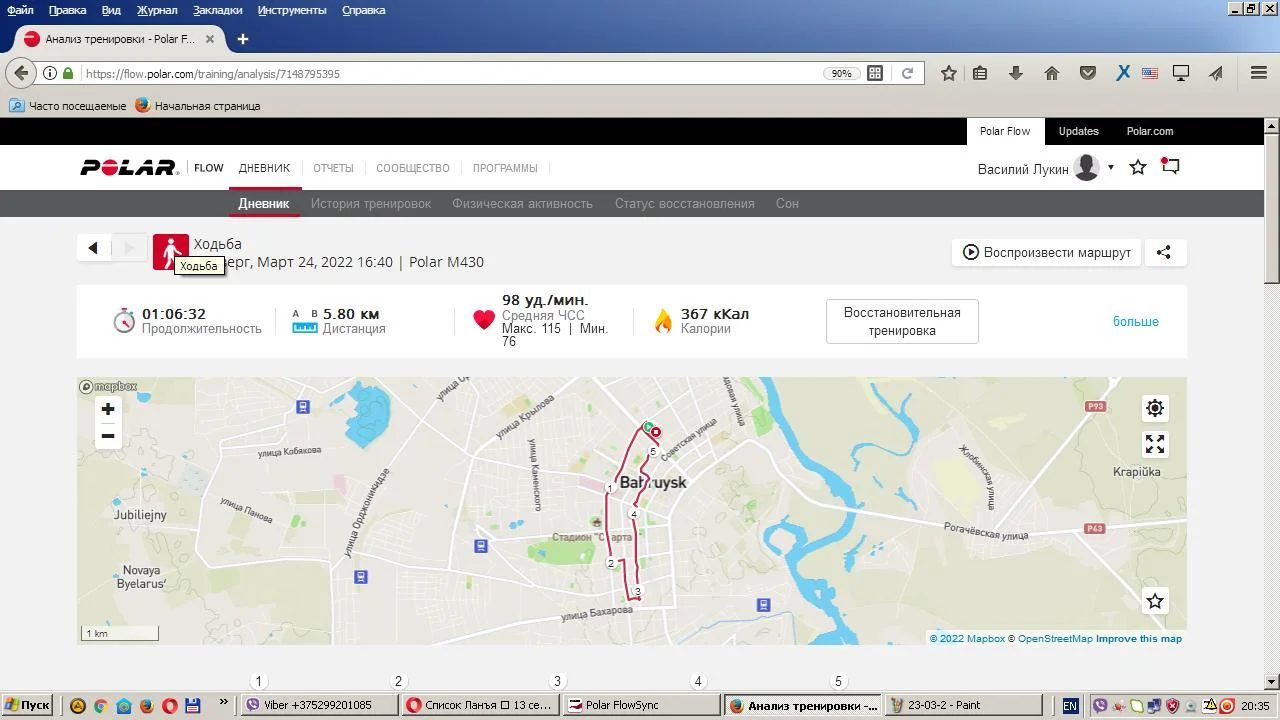Screen dimensions: 1280x720
Task: Open the Василий Лукин account dropdown
Action: click(x=1110, y=168)
